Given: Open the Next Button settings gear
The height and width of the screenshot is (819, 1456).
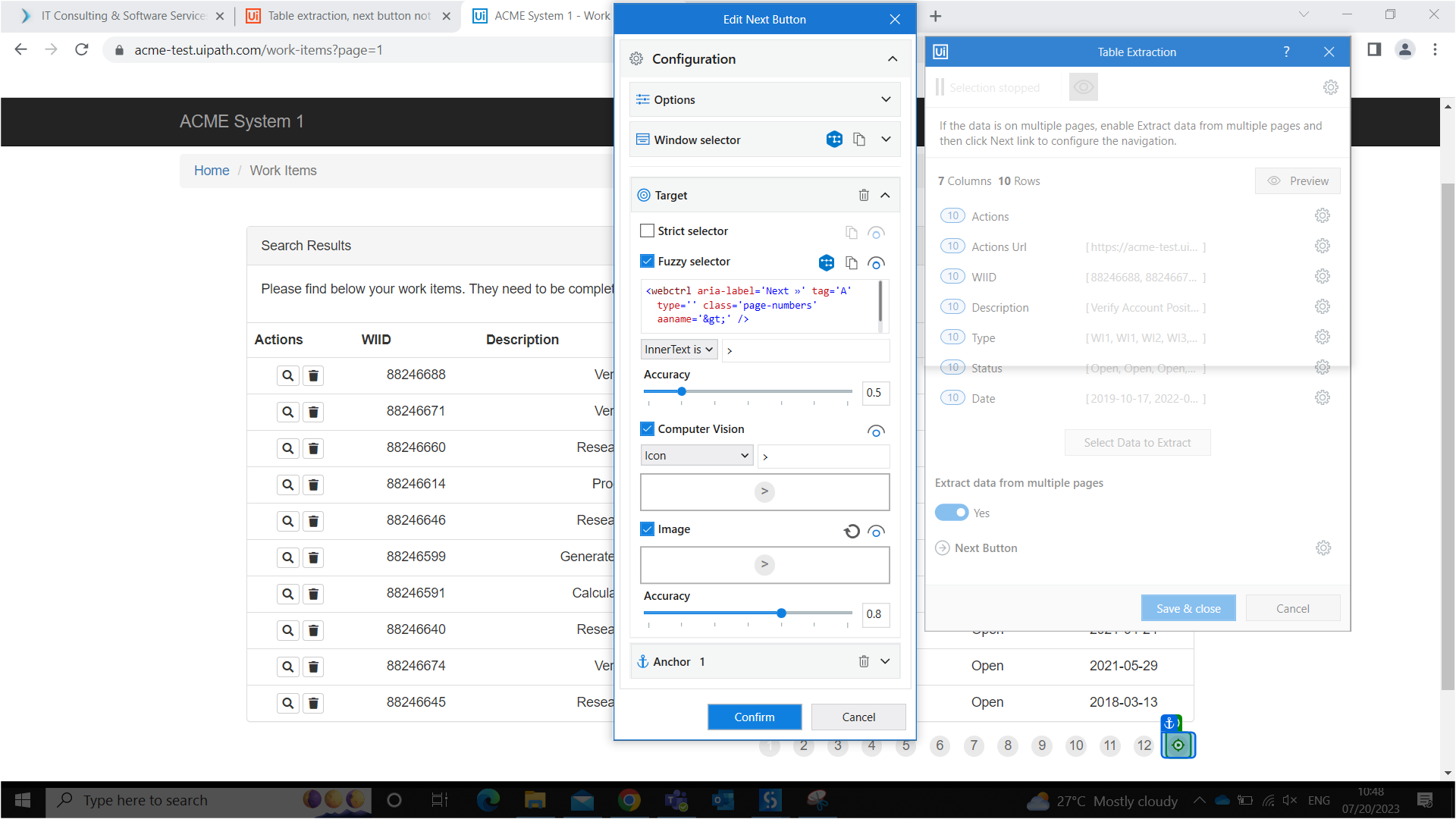Looking at the screenshot, I should pos(1323,548).
